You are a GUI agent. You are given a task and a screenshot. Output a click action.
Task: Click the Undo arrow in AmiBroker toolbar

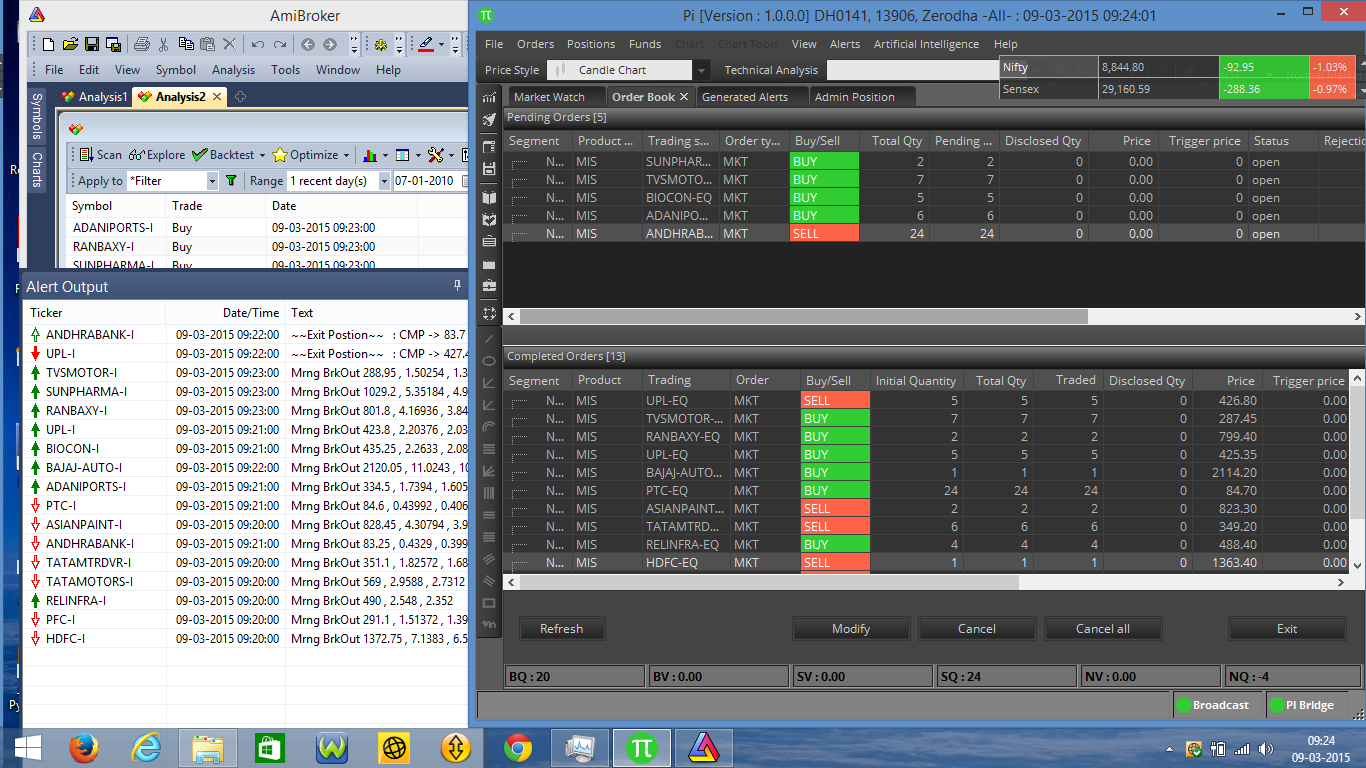point(258,44)
